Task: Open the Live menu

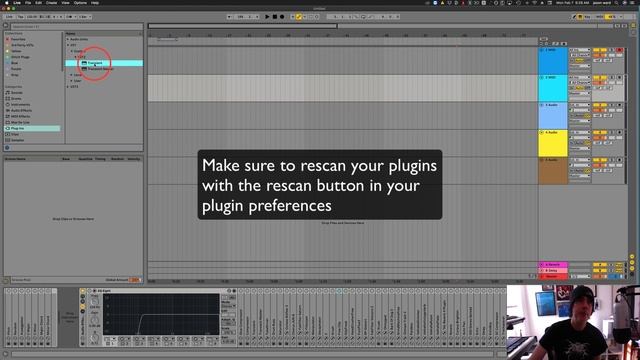Action: (17, 3)
